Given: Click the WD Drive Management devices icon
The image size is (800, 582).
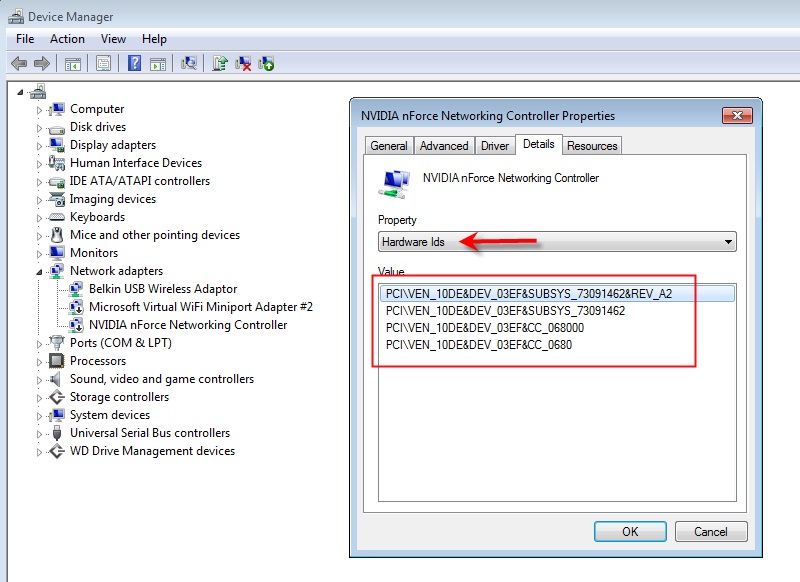Looking at the screenshot, I should point(57,451).
